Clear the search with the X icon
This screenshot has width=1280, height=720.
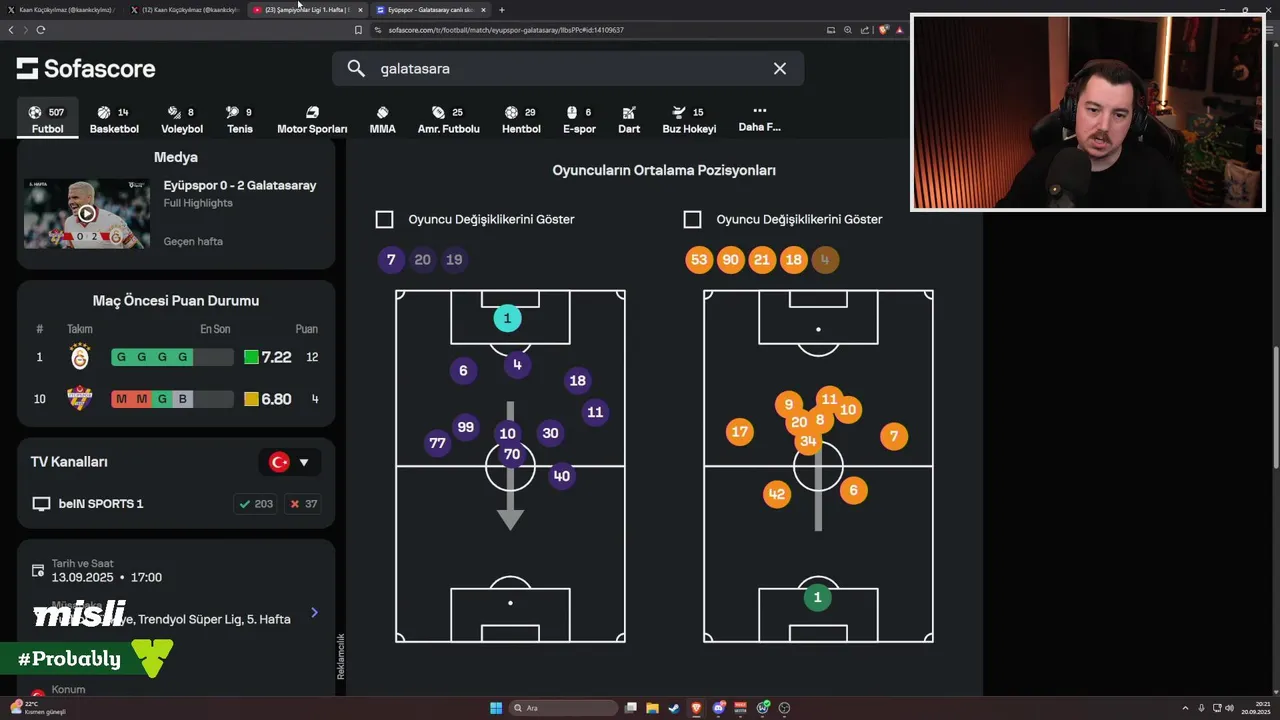click(780, 68)
